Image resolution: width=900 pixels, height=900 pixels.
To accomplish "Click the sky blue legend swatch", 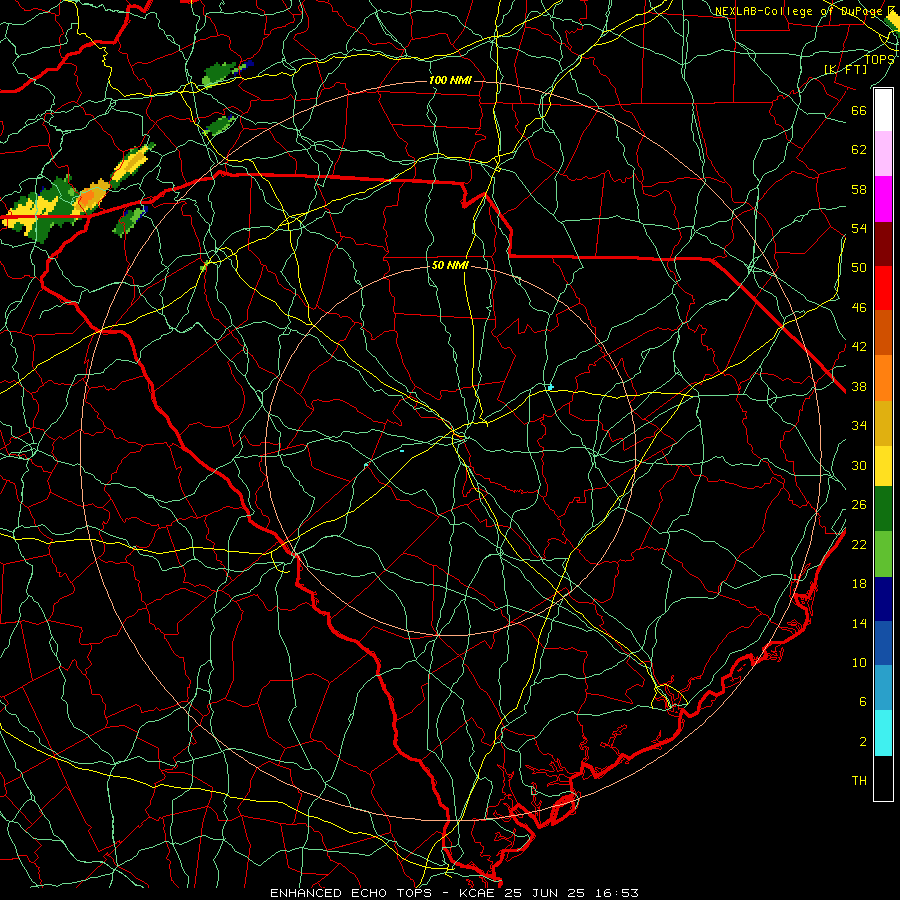I will point(883,688).
